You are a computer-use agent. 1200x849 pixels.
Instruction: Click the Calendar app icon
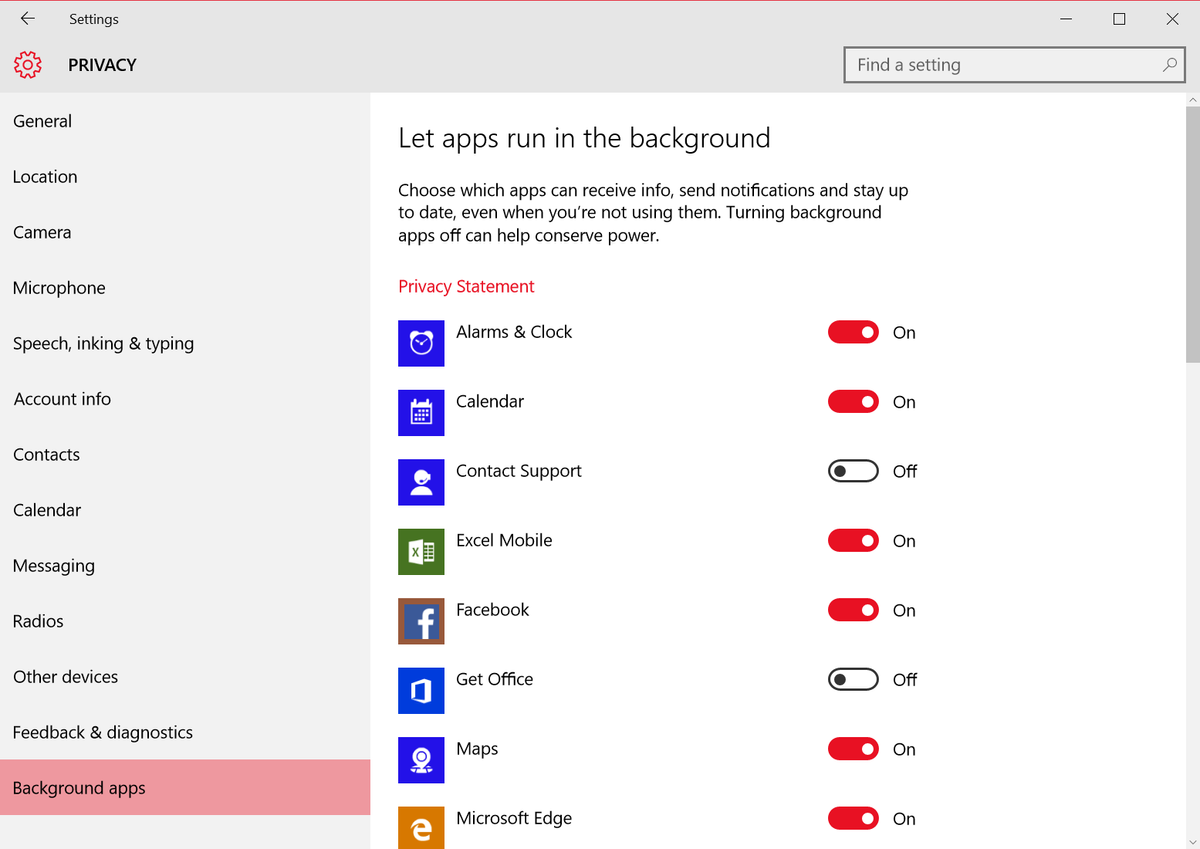[421, 412]
